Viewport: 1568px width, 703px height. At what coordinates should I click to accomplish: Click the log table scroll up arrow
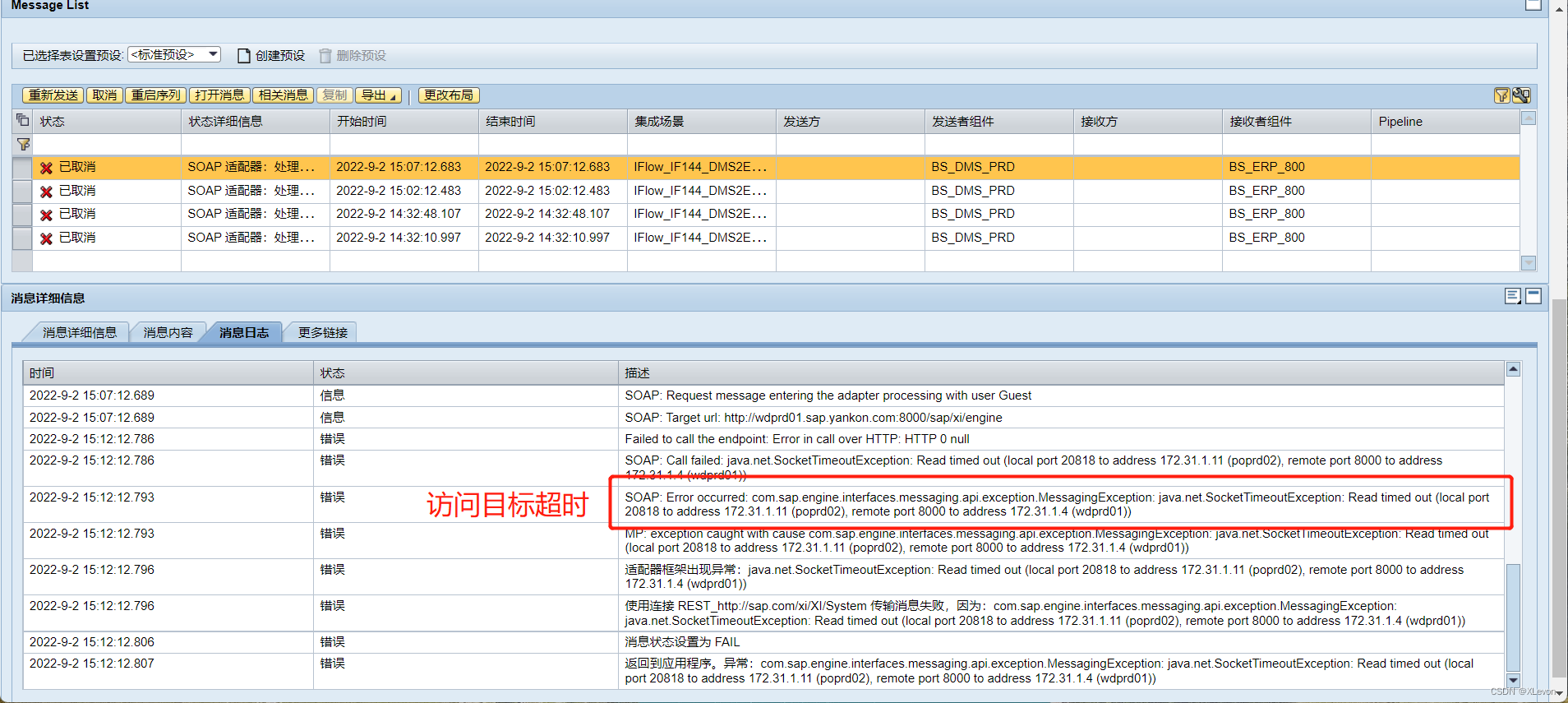[x=1513, y=369]
